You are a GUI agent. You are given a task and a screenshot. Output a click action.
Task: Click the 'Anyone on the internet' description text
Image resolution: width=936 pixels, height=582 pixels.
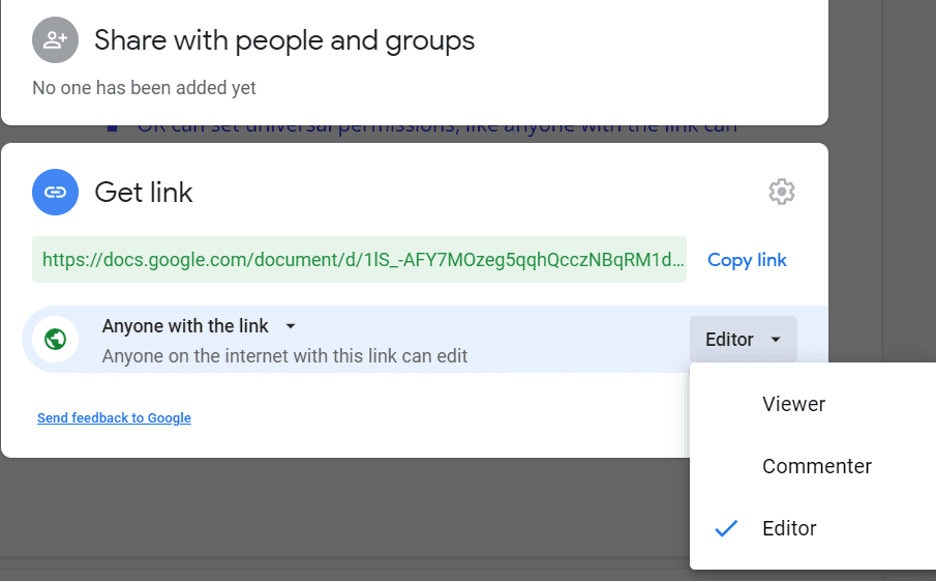284,356
